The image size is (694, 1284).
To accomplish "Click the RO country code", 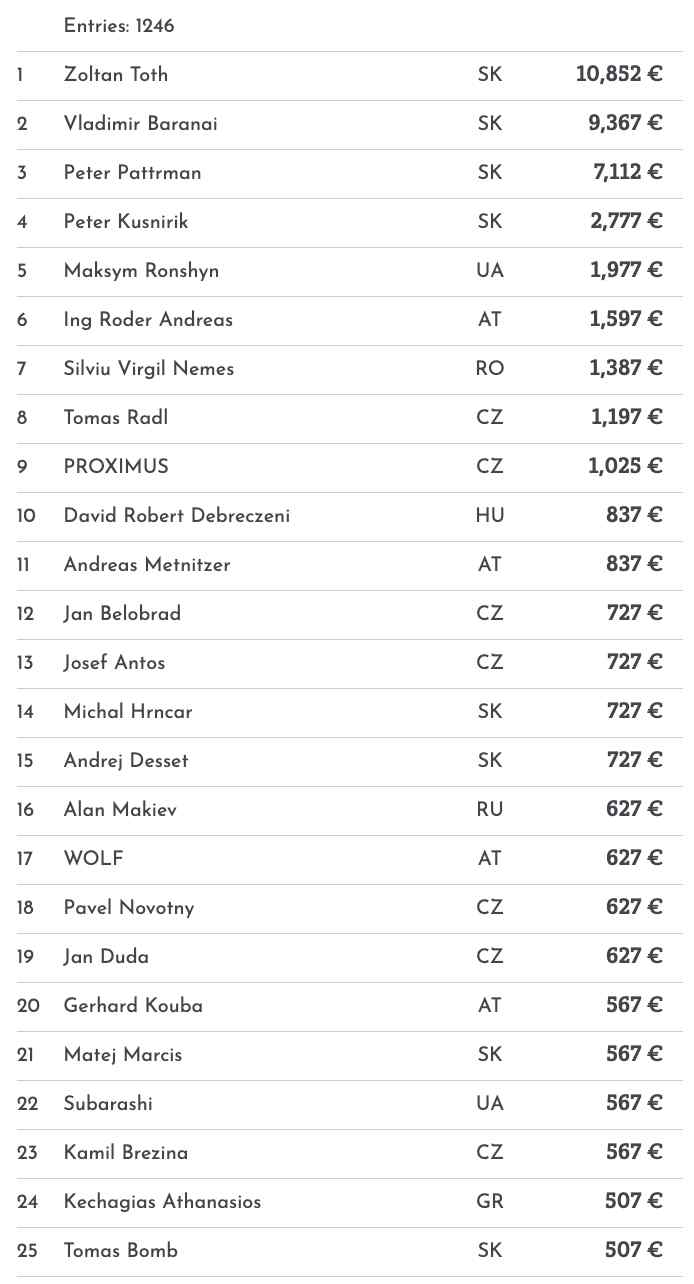I will [x=490, y=369].
